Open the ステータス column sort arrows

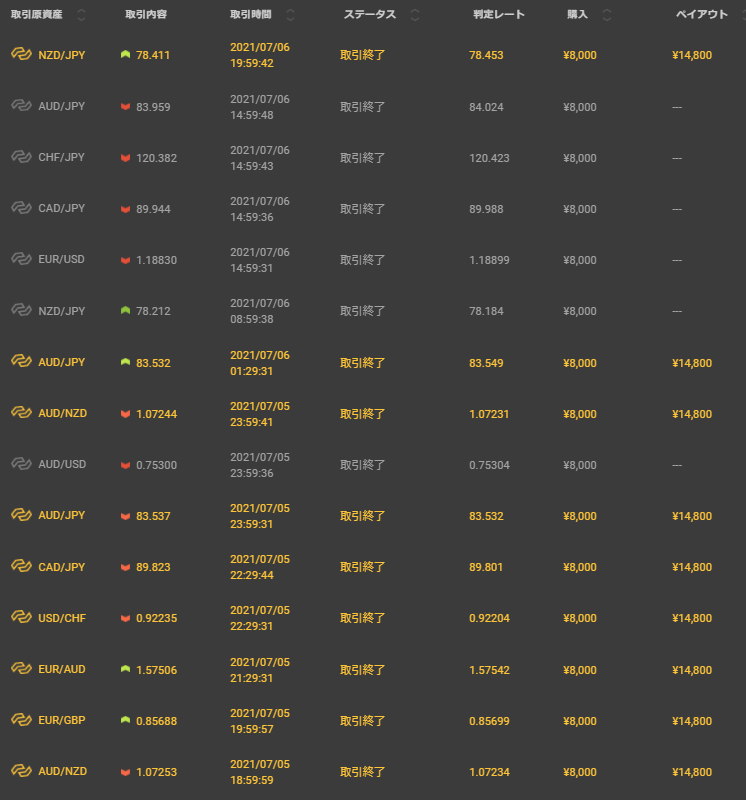click(x=414, y=15)
